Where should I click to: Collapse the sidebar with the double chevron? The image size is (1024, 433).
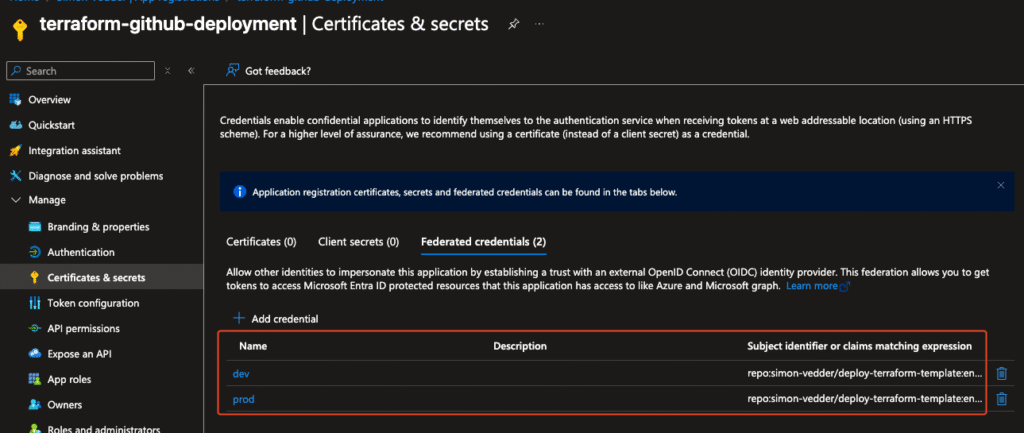pyautogui.click(x=190, y=71)
